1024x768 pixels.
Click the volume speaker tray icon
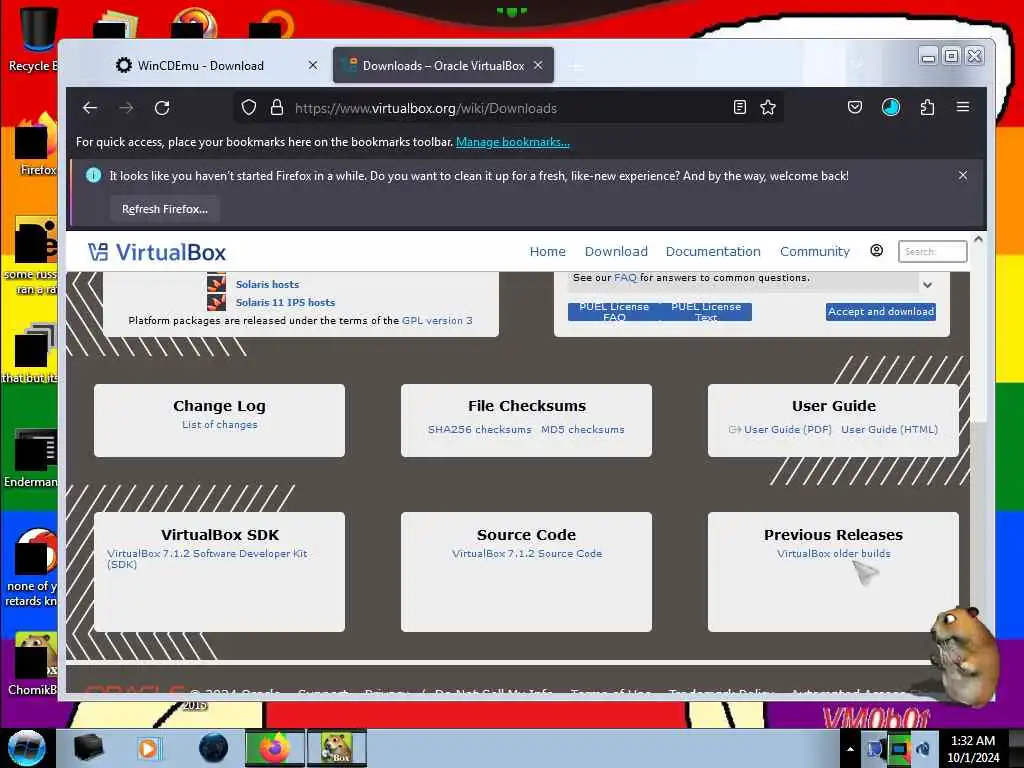[x=922, y=749]
